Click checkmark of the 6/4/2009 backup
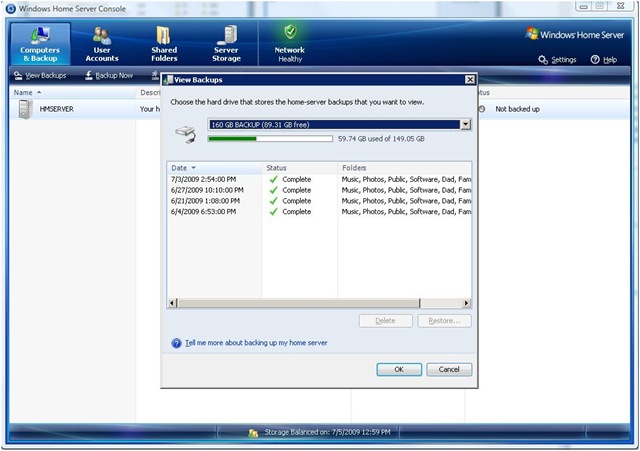Image resolution: width=640 pixels, height=451 pixels. 273,211
